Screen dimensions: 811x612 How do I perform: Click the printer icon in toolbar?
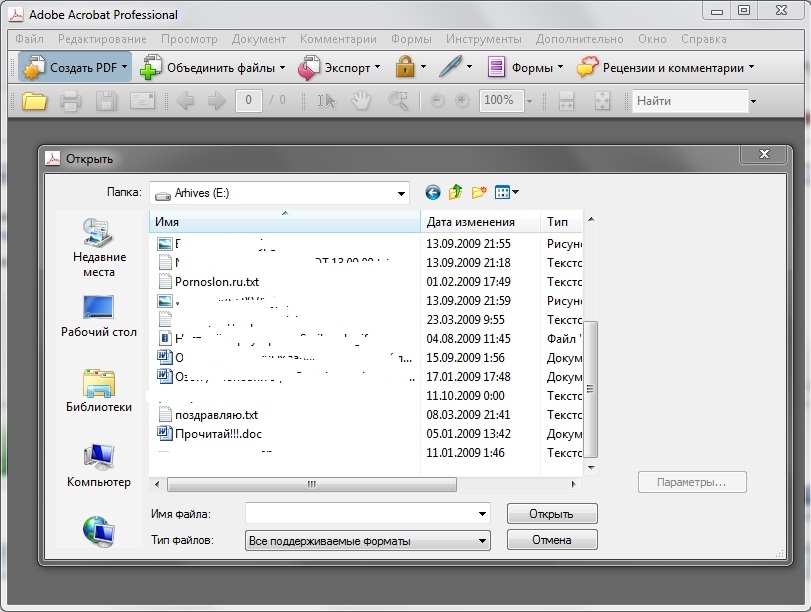coord(70,101)
